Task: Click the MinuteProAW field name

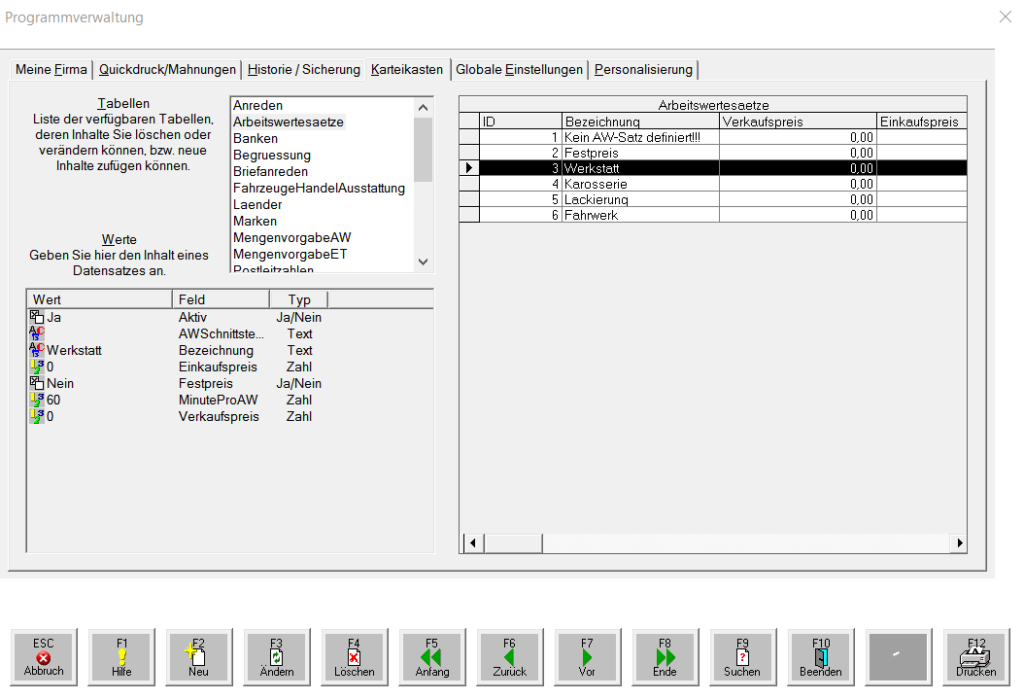Action: click(218, 400)
